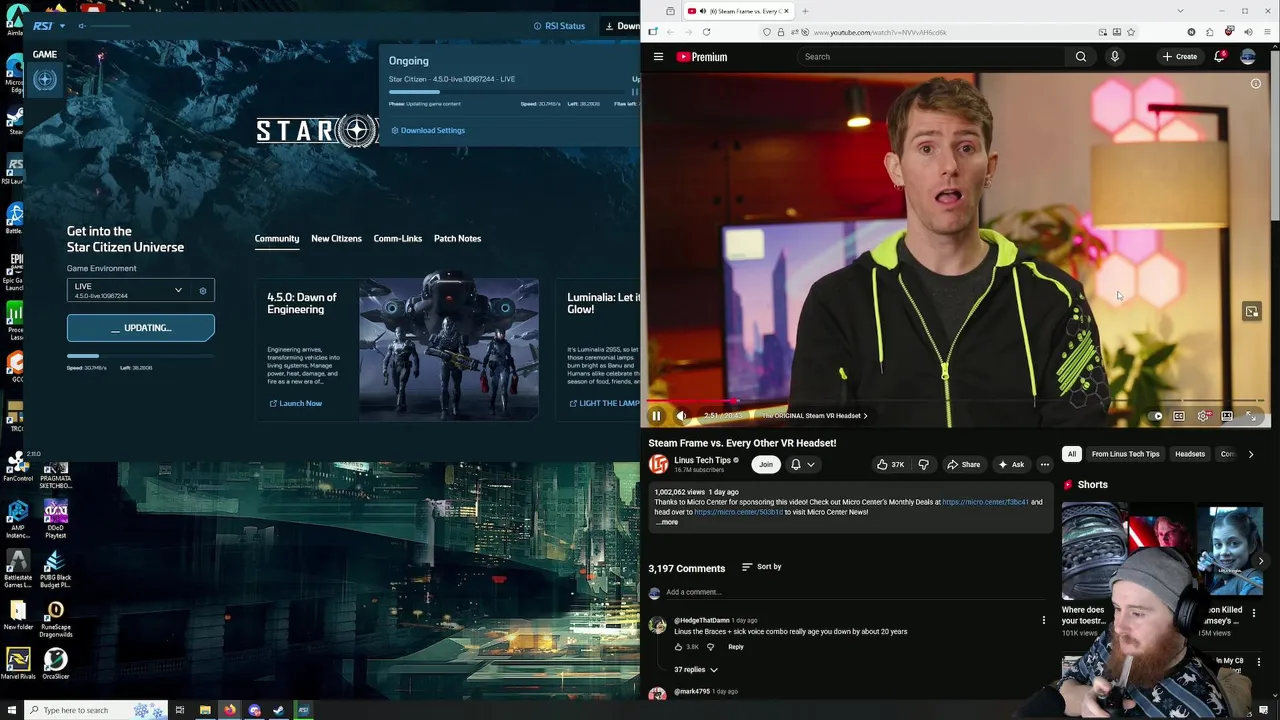
Task: Switch to the Community tab
Action: coord(277,239)
